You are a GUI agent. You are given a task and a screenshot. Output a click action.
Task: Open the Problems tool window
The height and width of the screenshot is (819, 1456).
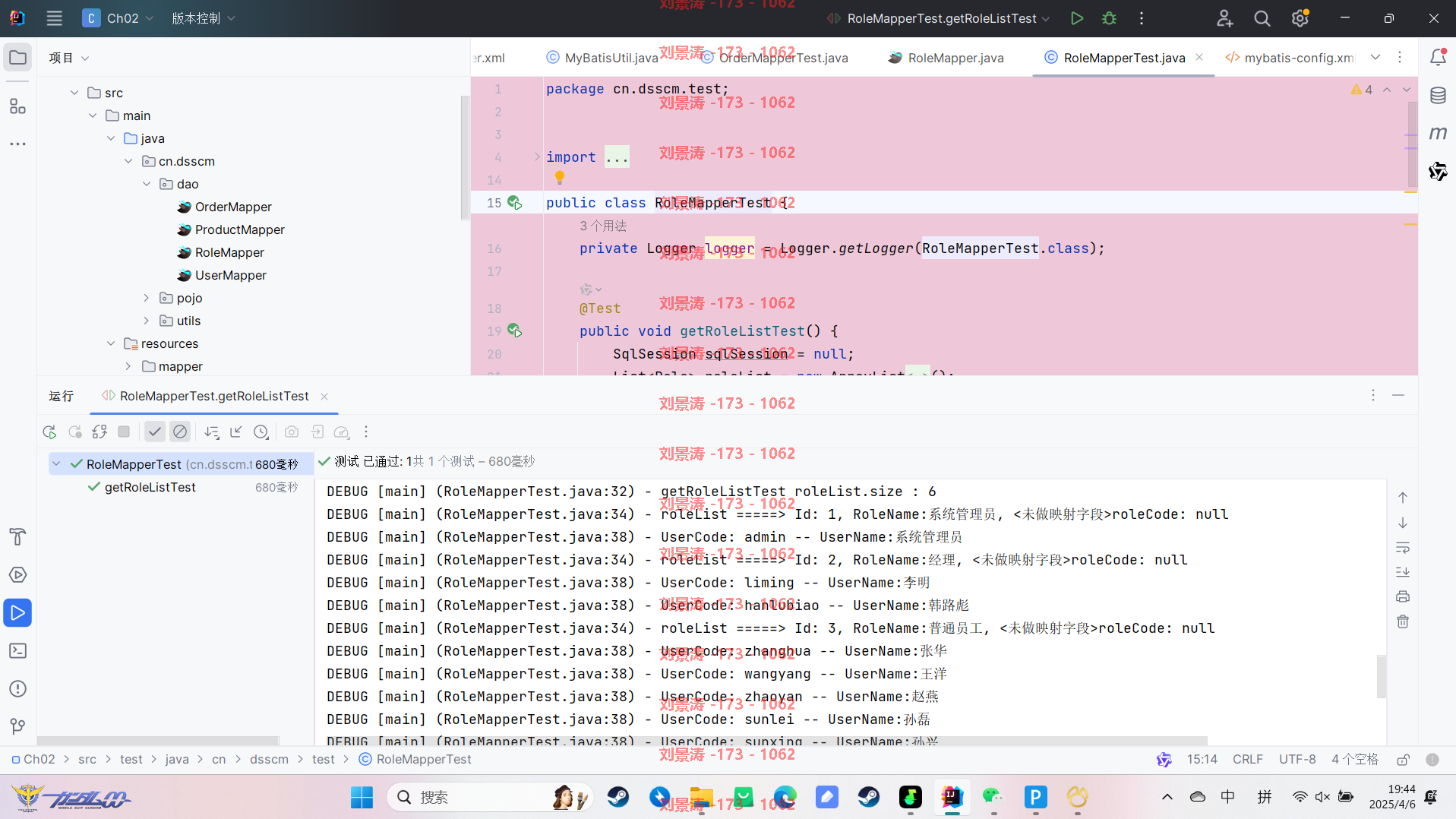pyautogui.click(x=17, y=689)
